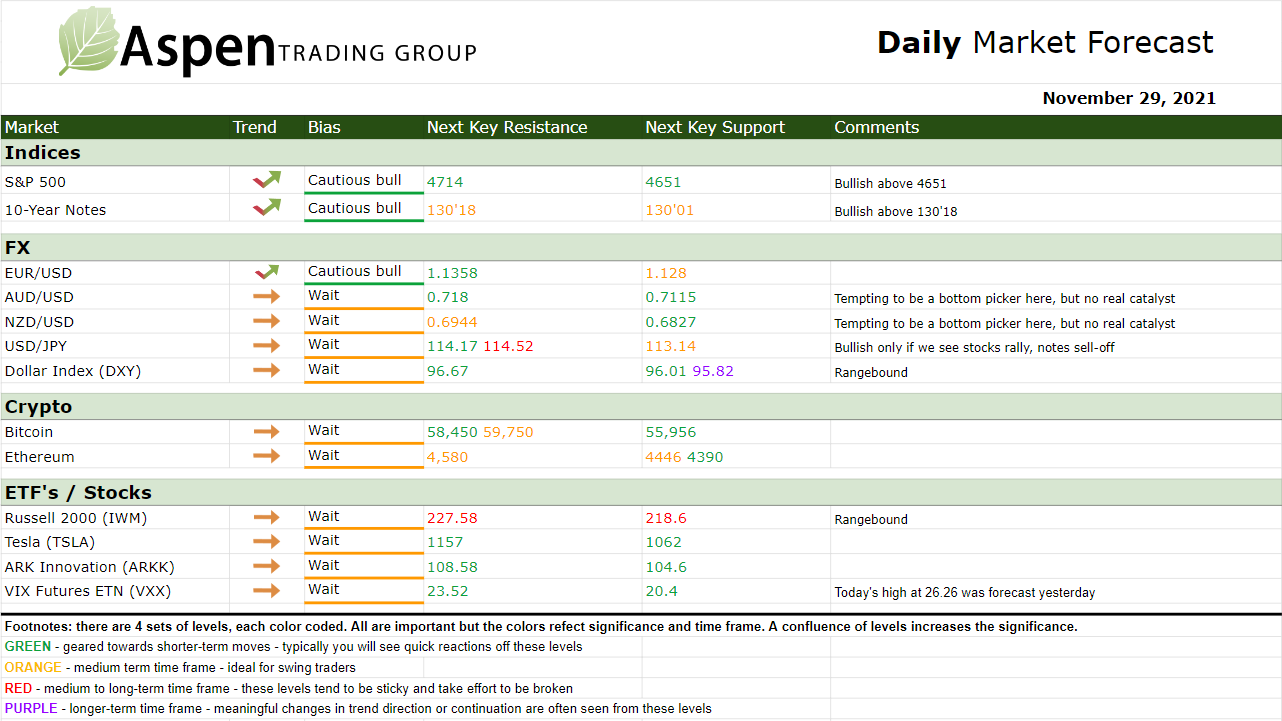Viewport: 1282px width, 721px height.
Task: Click the Ethereum trend arrow icon
Action: pyautogui.click(x=267, y=456)
